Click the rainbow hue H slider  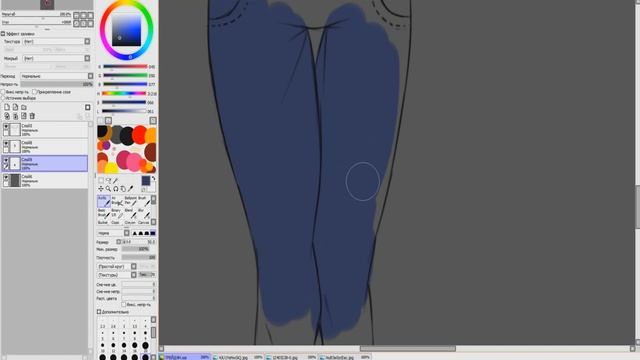(125, 93)
